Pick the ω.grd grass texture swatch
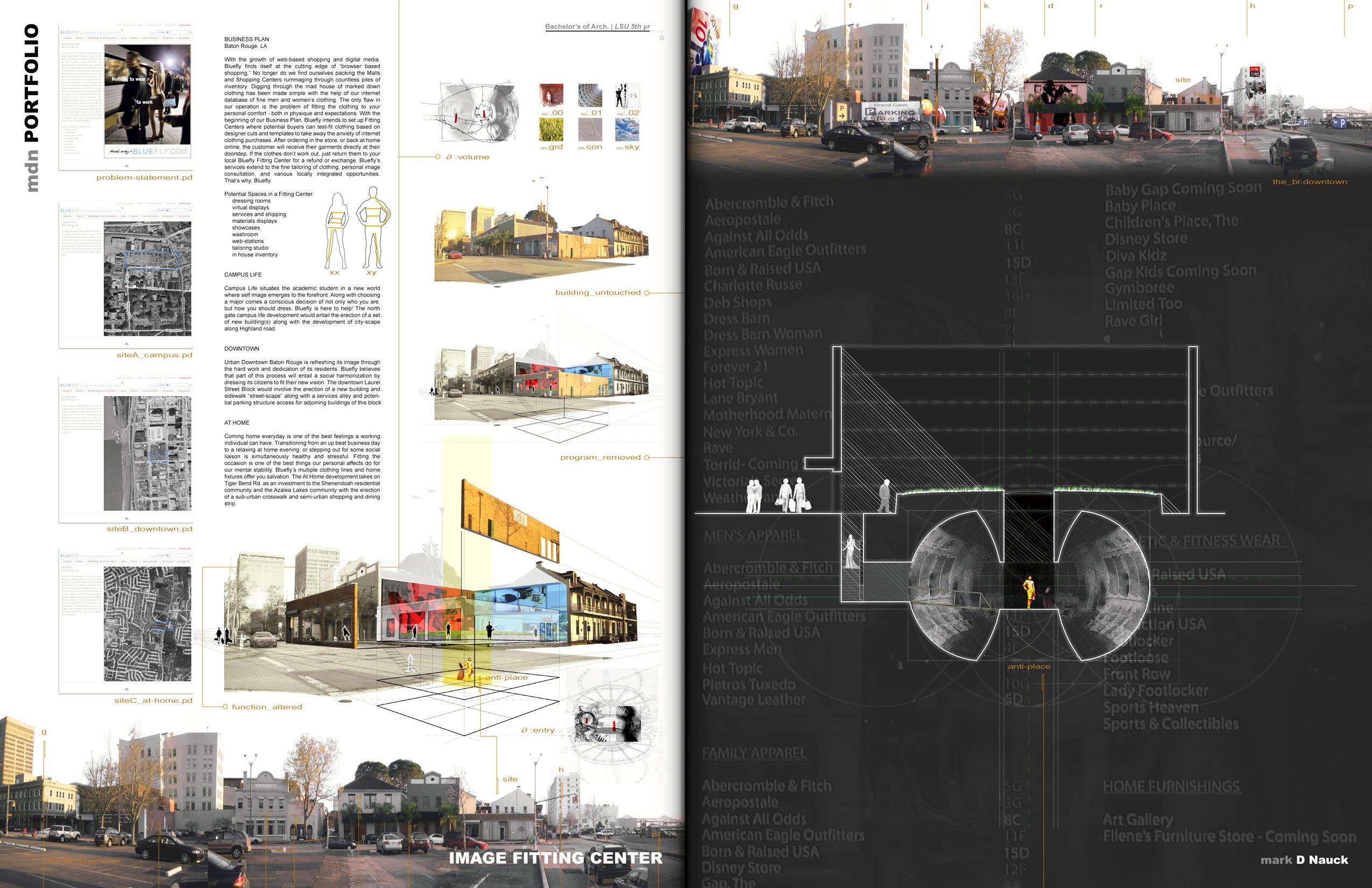This screenshot has height=888, width=1372. pos(551,130)
